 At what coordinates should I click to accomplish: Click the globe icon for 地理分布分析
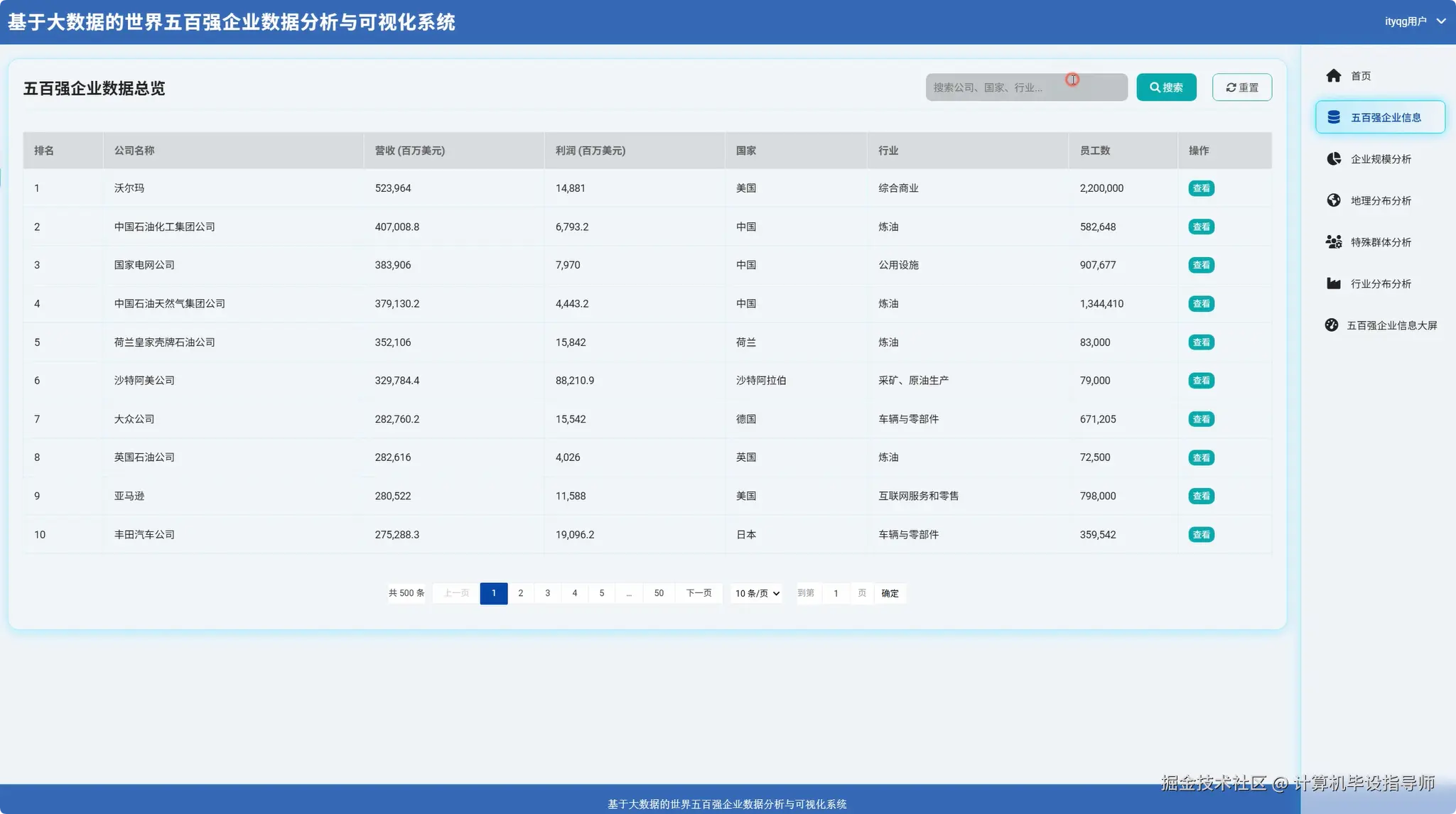[x=1333, y=200]
